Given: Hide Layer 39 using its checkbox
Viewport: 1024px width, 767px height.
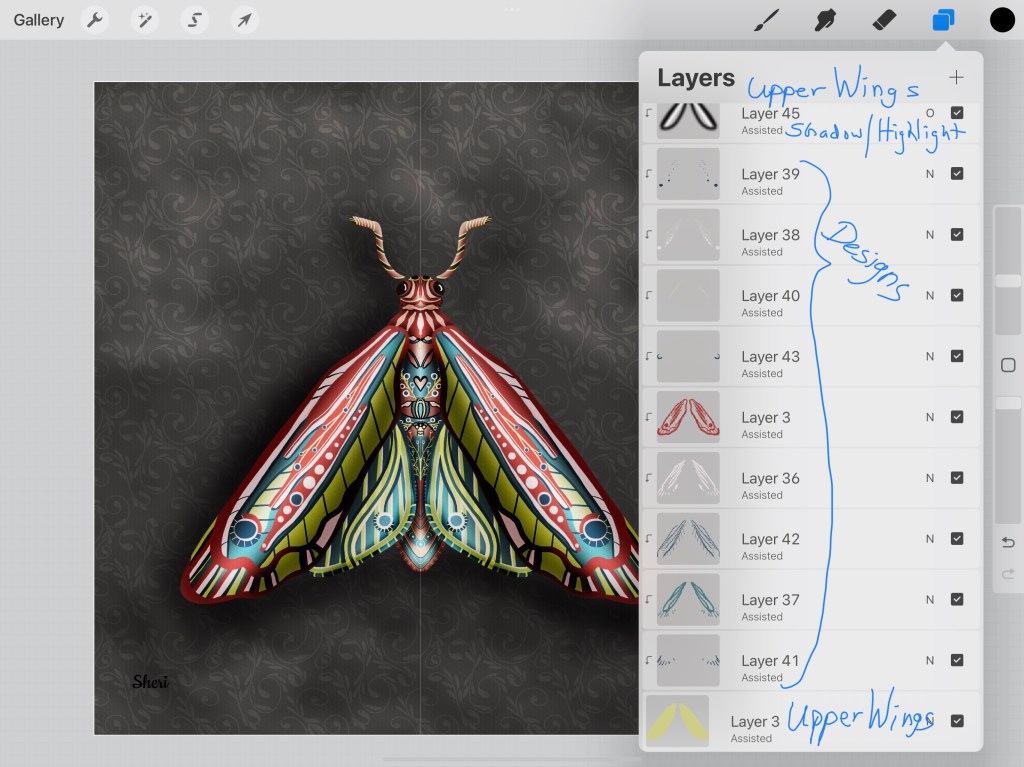Looking at the screenshot, I should coord(957,174).
